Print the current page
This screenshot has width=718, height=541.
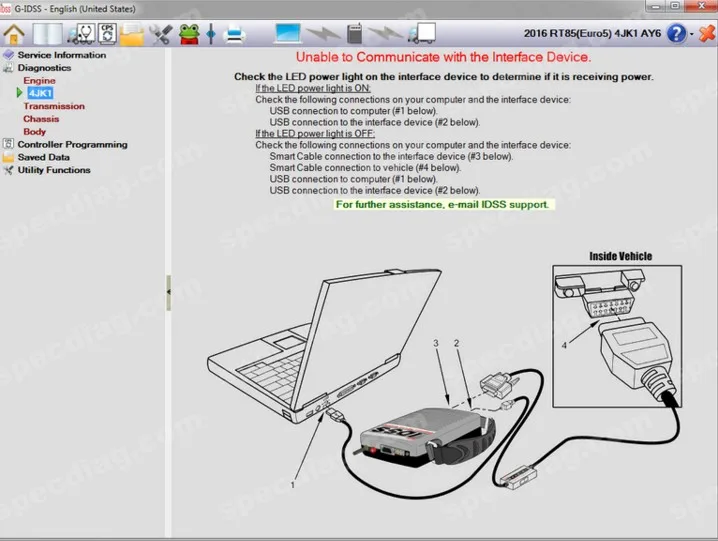234,34
